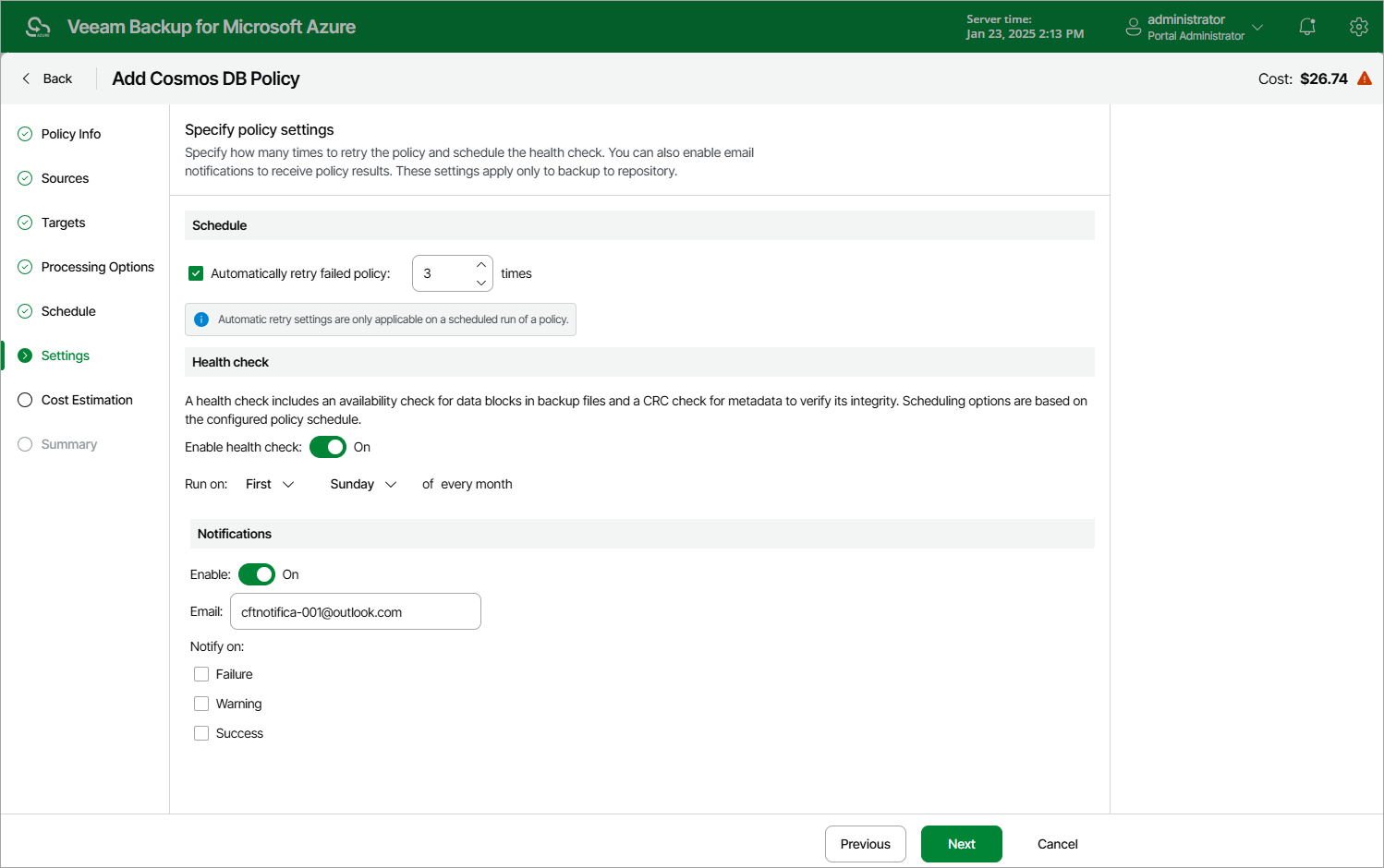Open the notifications bell icon
Viewport: 1384px width, 868px height.
(x=1307, y=27)
